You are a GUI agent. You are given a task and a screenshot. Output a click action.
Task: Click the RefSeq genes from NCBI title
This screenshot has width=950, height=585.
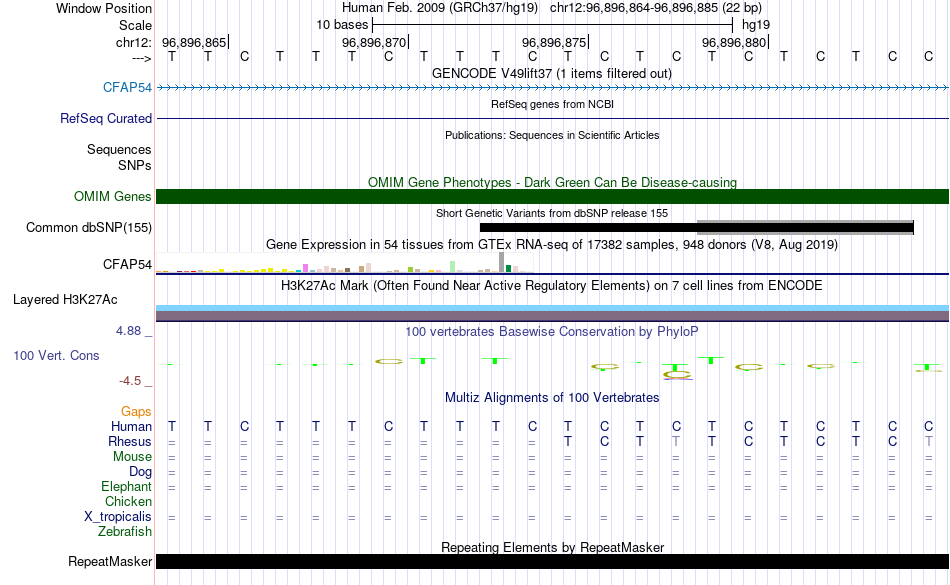[552, 104]
